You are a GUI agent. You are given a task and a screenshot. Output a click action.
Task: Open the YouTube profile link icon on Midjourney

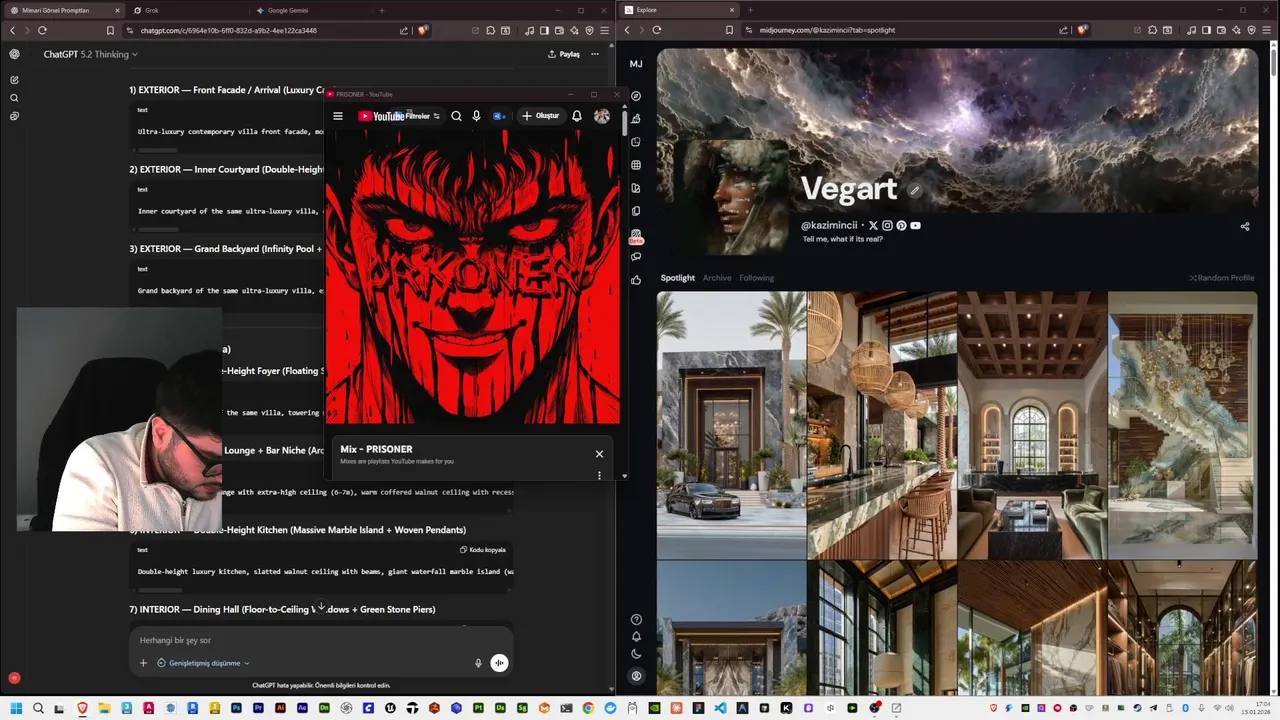[915, 226]
